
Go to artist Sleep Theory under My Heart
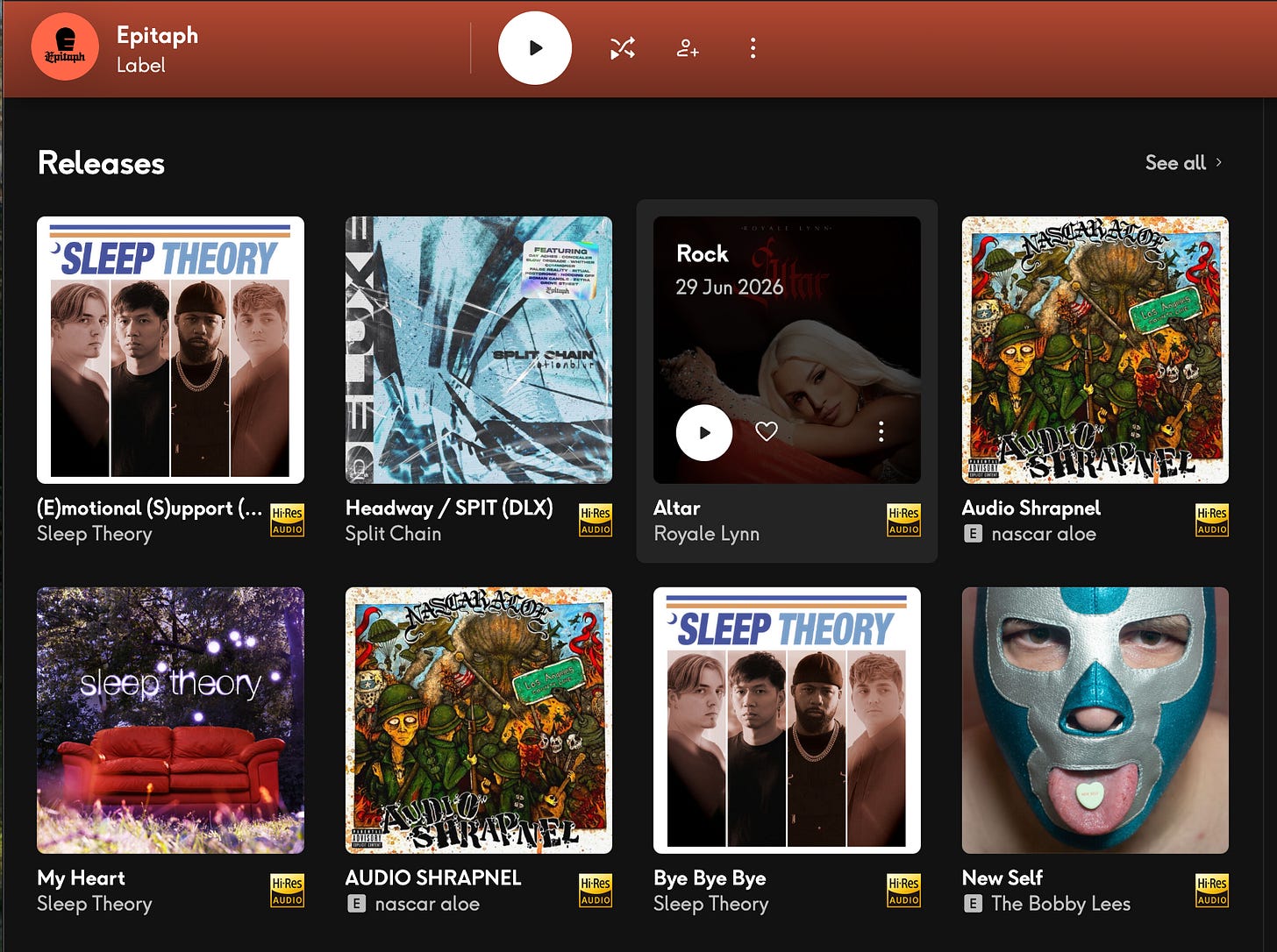95,904
